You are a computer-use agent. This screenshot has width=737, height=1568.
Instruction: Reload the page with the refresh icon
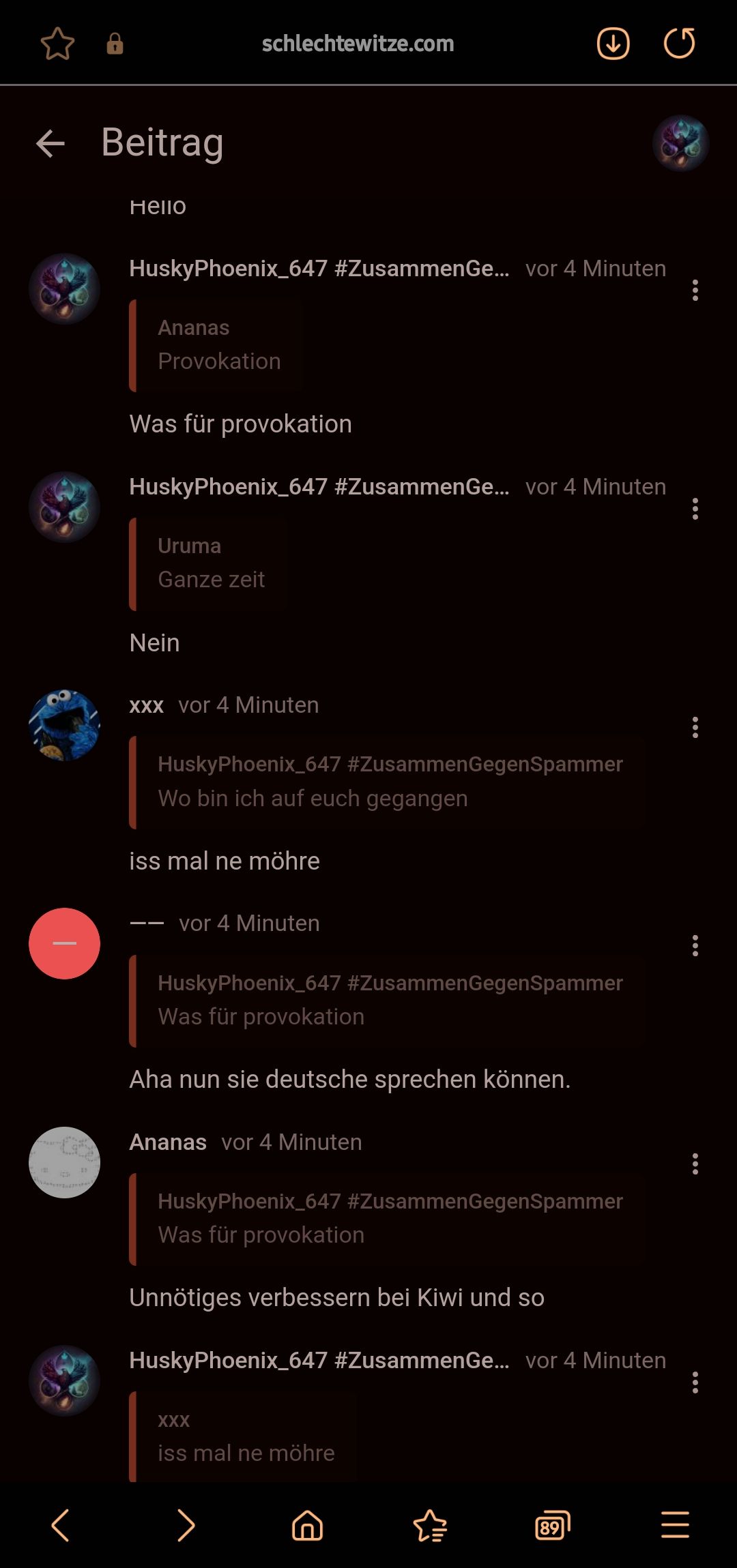(679, 44)
